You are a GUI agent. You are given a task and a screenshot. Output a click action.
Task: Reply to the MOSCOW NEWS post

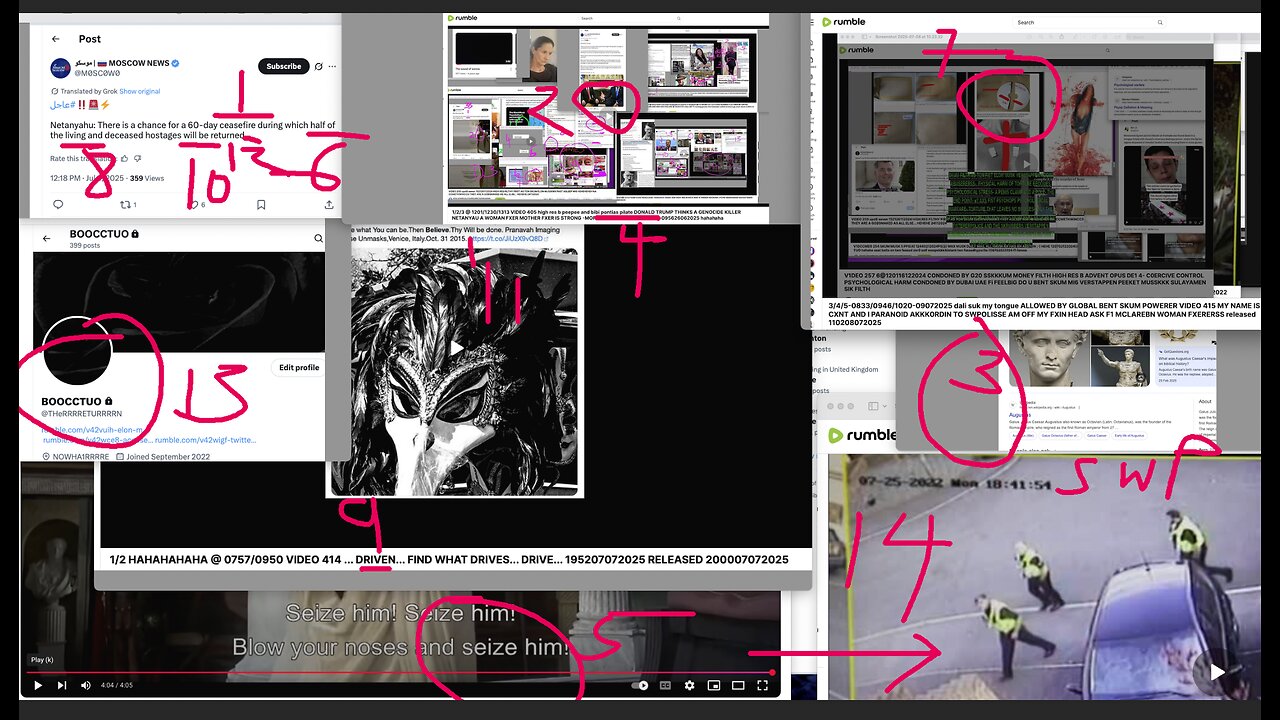[x=58, y=204]
